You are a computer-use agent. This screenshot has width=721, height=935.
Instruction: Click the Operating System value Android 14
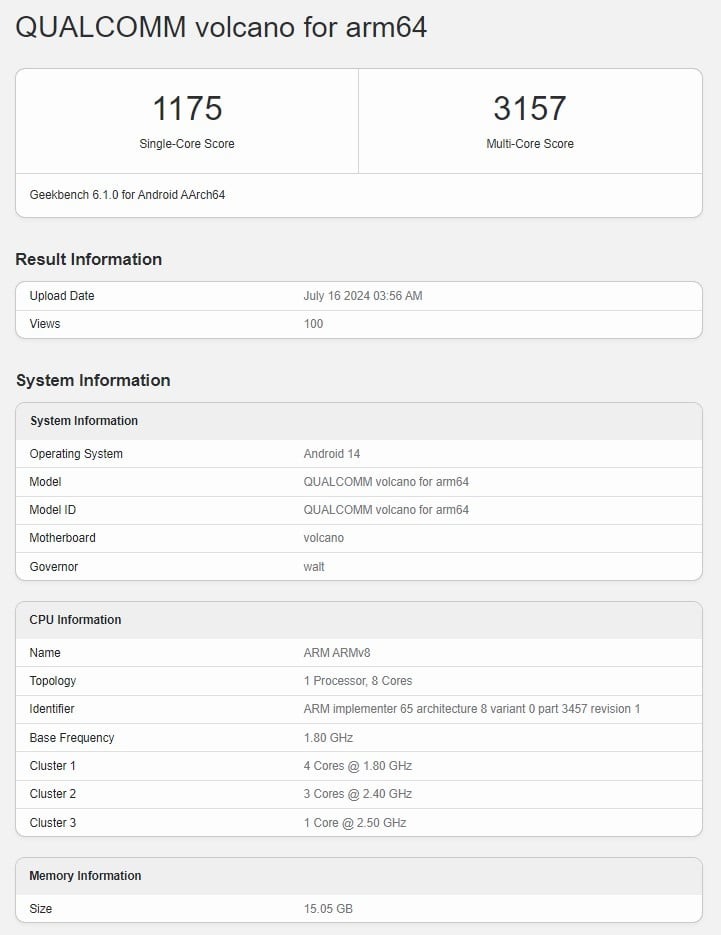[x=332, y=454]
